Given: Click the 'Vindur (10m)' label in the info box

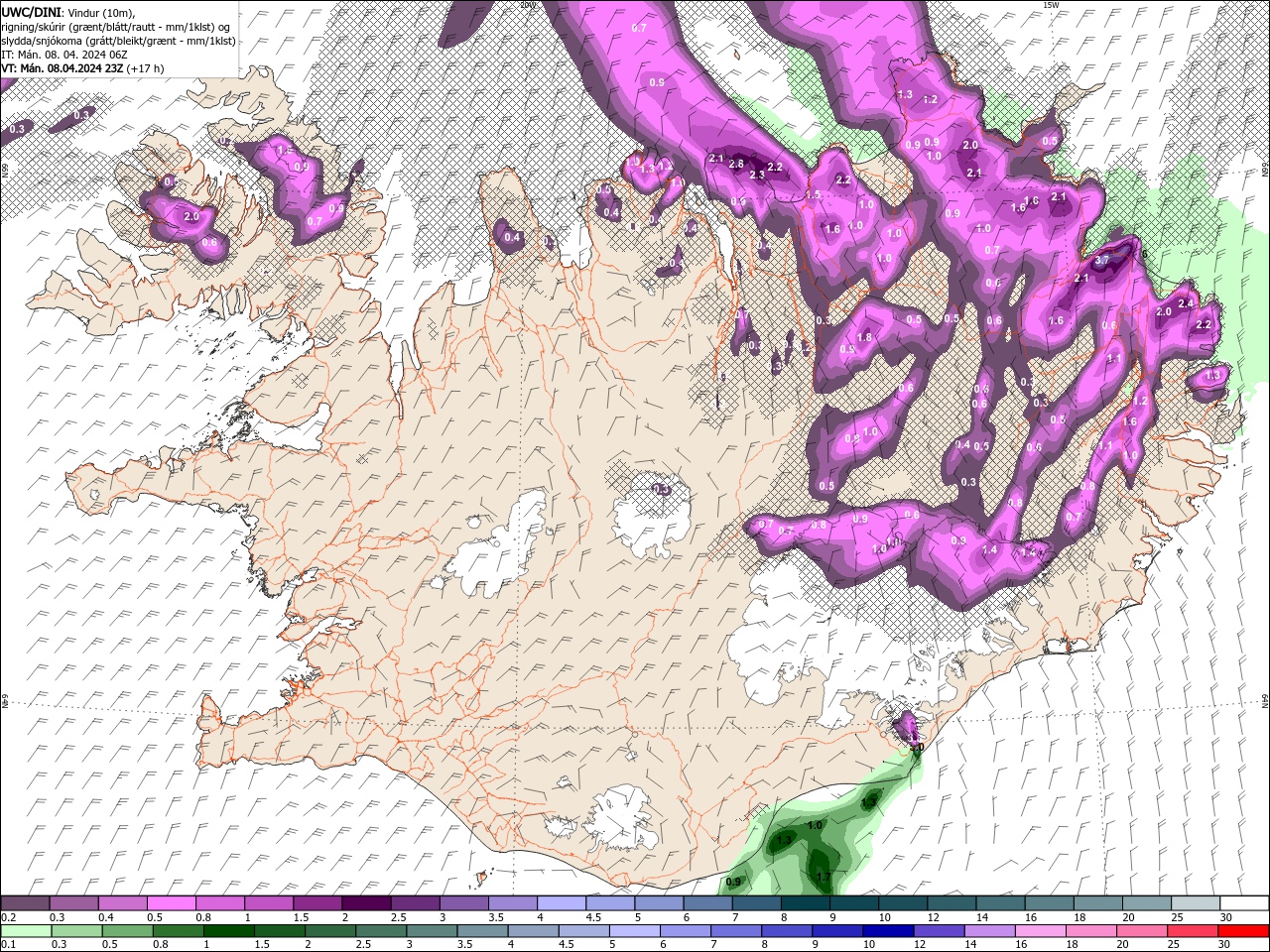Looking at the screenshot, I should tap(103, 12).
